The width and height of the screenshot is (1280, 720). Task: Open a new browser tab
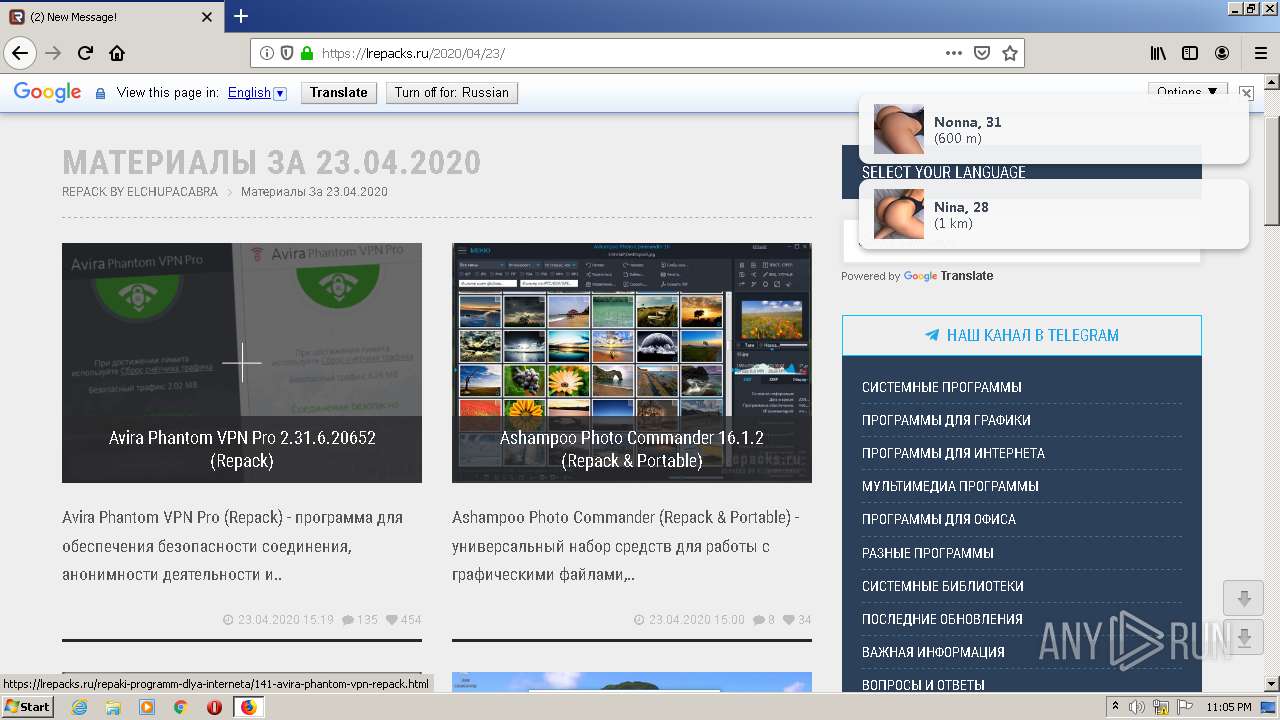(x=241, y=16)
